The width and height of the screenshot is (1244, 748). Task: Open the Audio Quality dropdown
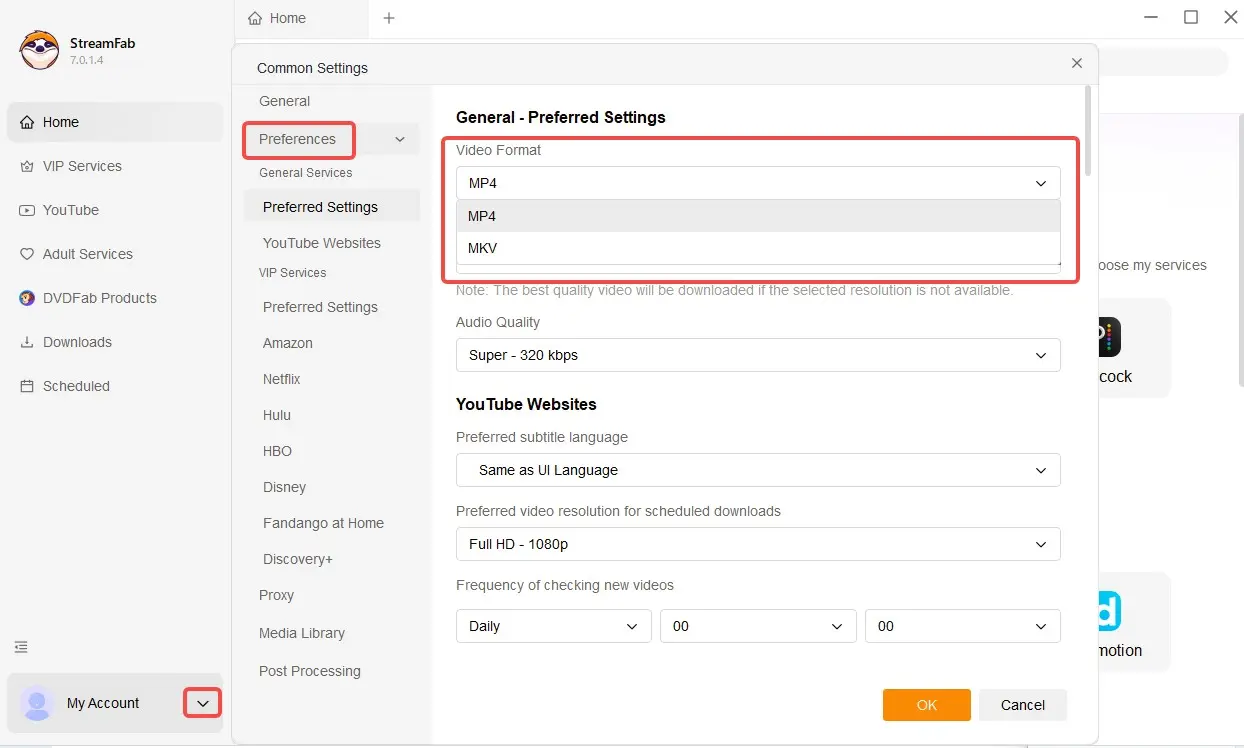758,355
